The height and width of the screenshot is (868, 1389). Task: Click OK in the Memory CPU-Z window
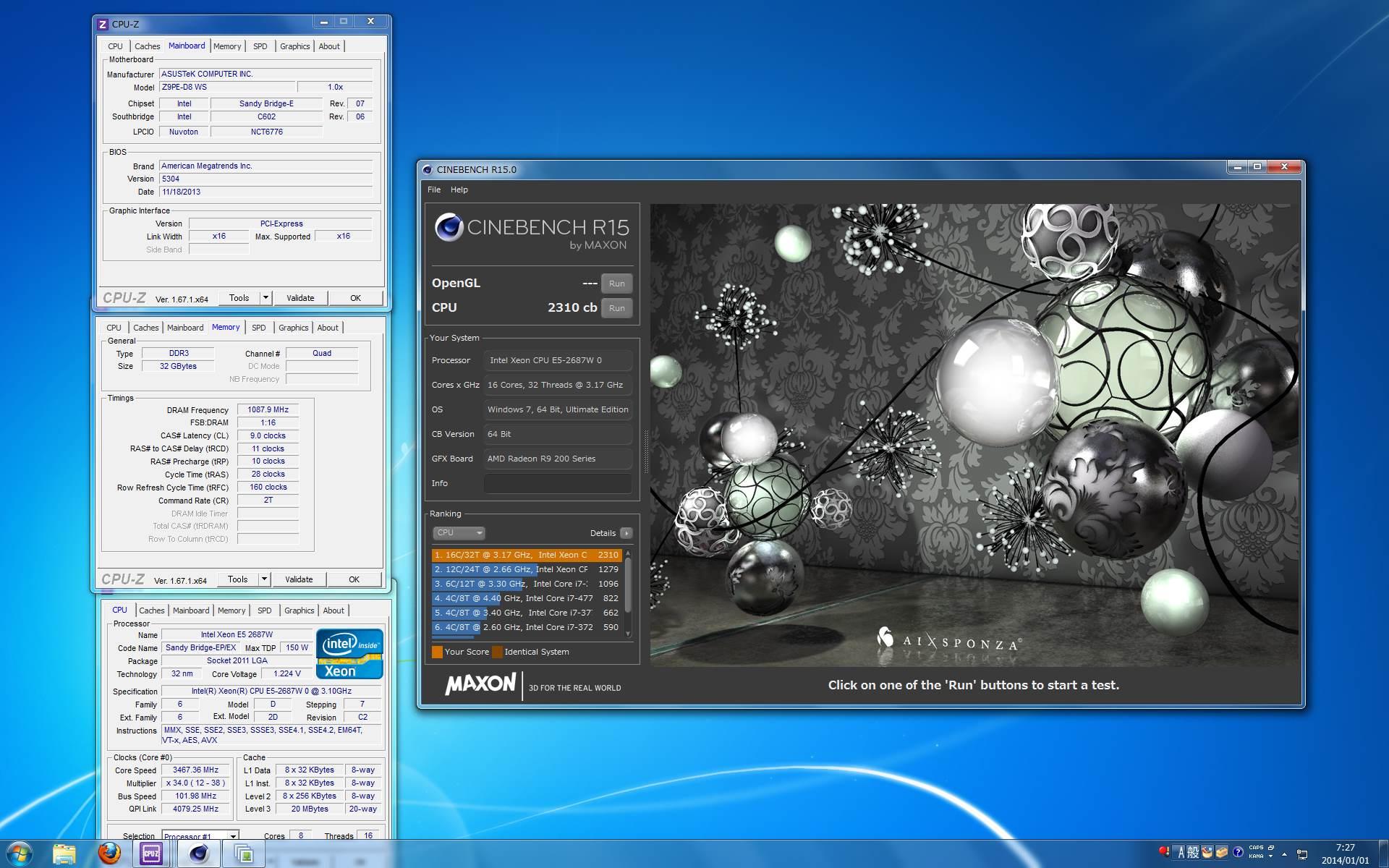point(354,579)
